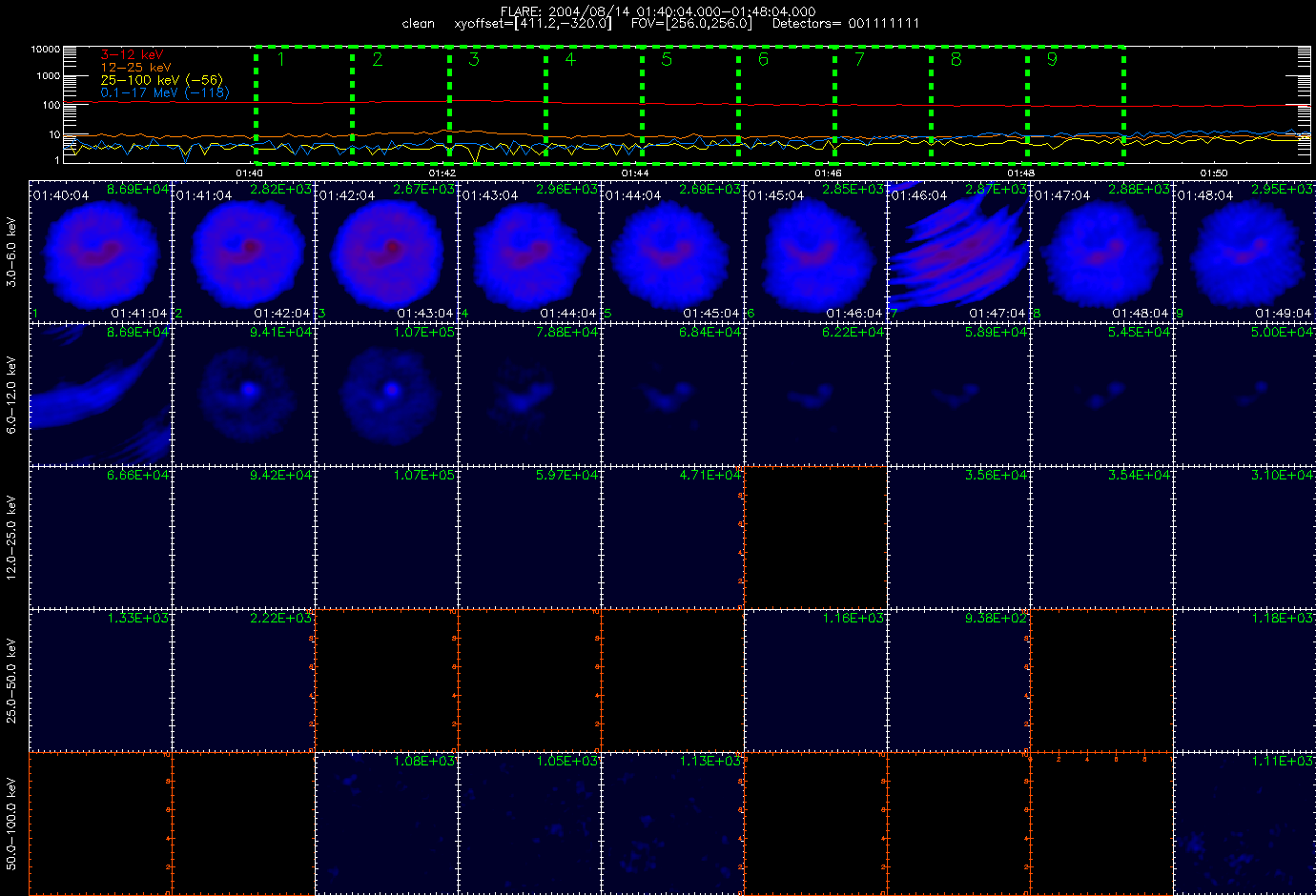Click the '12.0-25.0 keV' row label

11,538
